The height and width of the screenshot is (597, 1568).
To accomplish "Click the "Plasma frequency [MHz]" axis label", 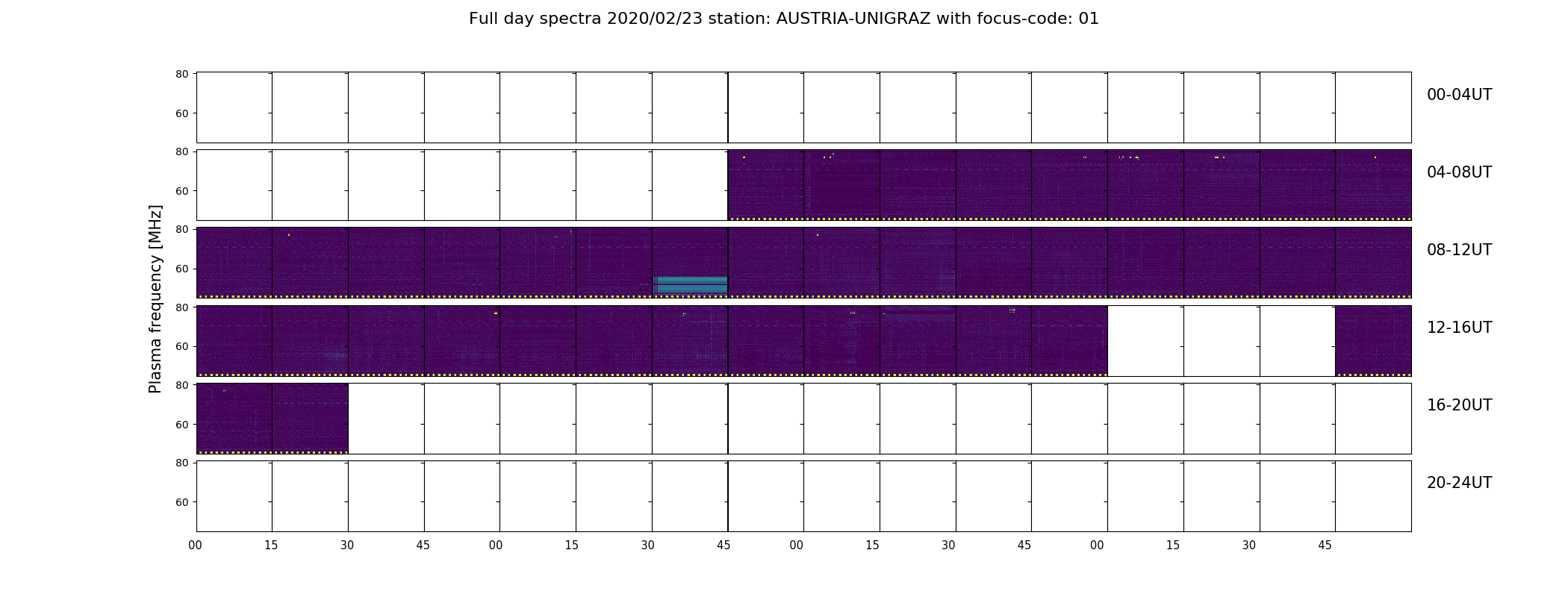I will tap(155, 298).
